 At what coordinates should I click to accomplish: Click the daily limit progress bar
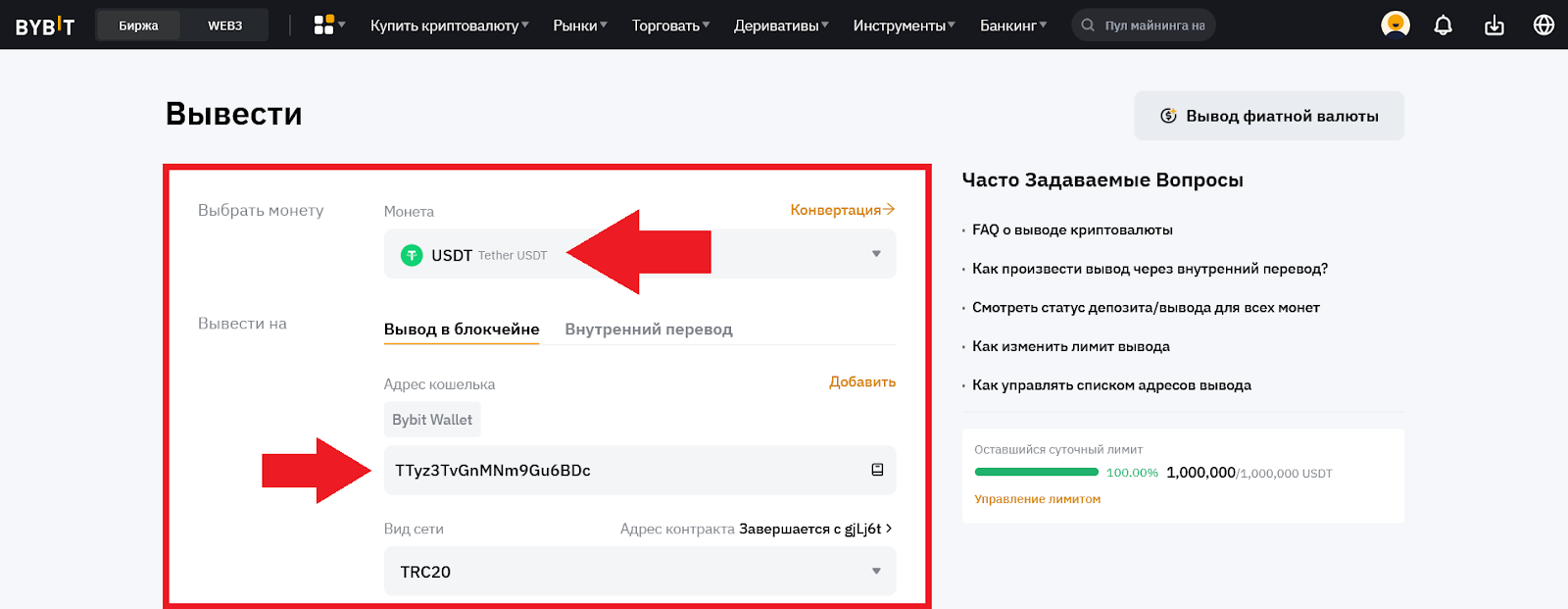tap(1036, 473)
